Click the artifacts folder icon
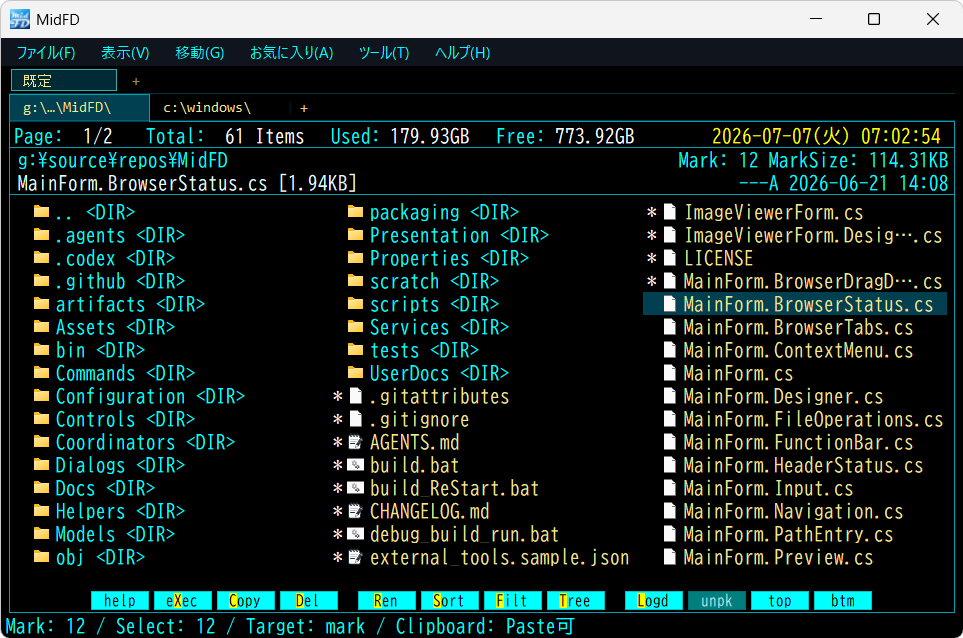Image resolution: width=963 pixels, height=638 pixels. pyautogui.click(x=41, y=303)
